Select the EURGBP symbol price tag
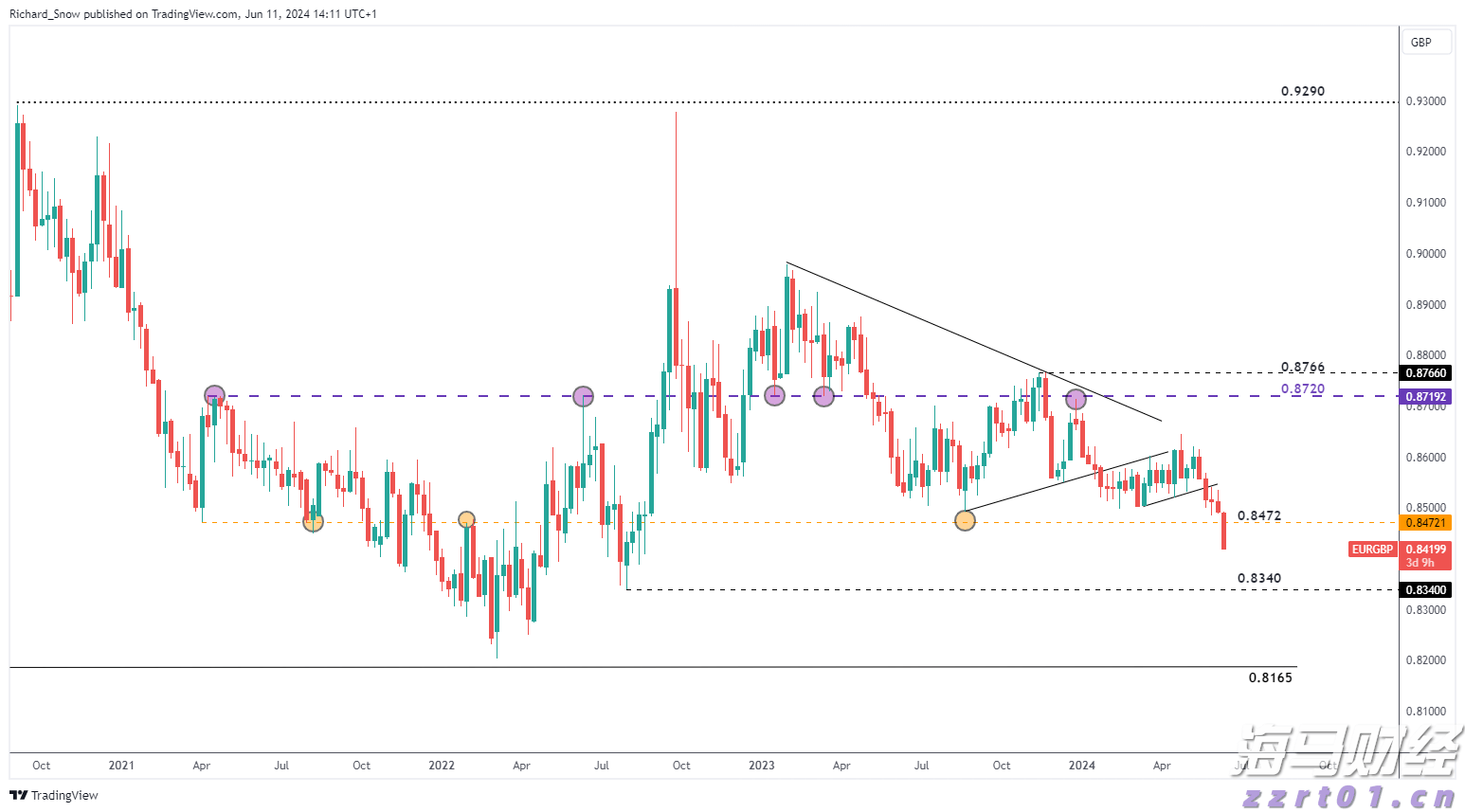The width and height of the screenshot is (1465, 812). tap(1372, 550)
